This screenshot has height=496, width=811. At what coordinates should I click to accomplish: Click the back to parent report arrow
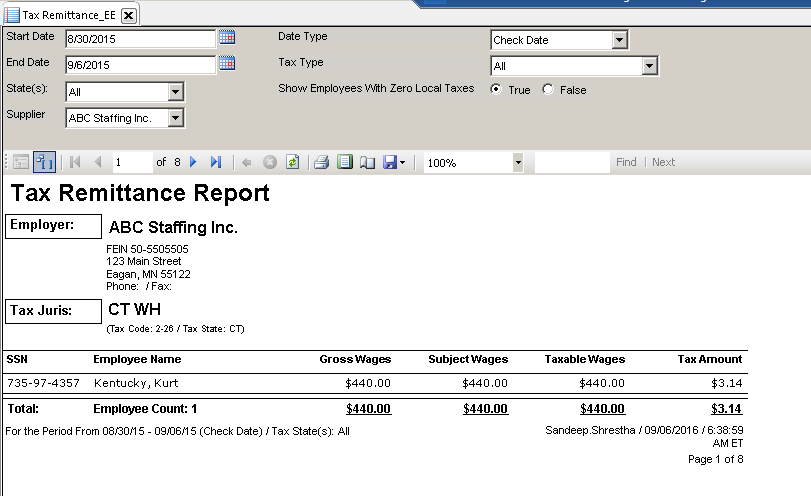[247, 162]
